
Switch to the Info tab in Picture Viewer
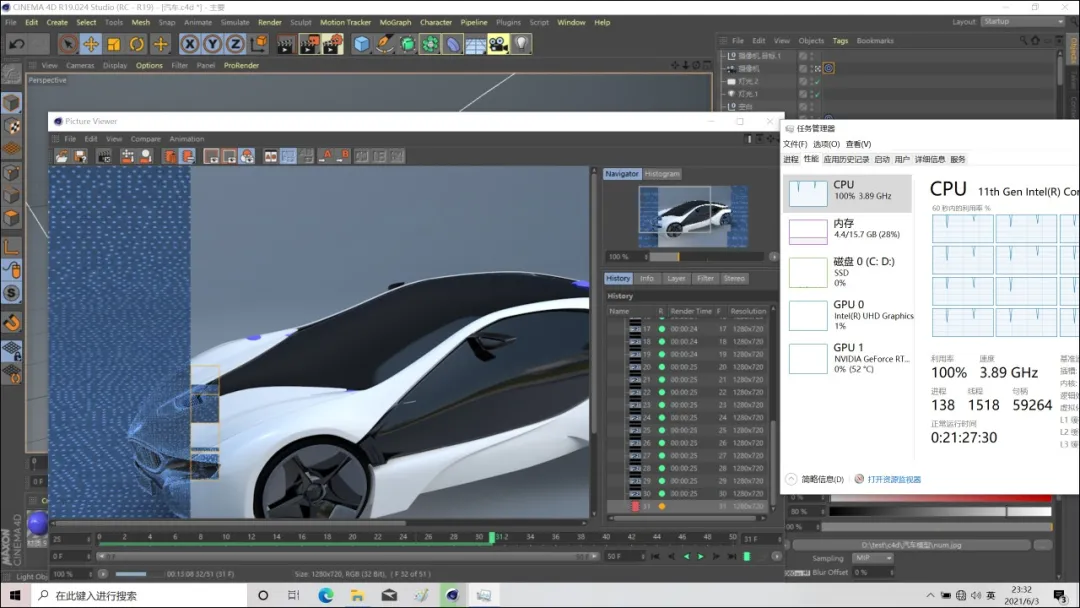[x=646, y=278]
